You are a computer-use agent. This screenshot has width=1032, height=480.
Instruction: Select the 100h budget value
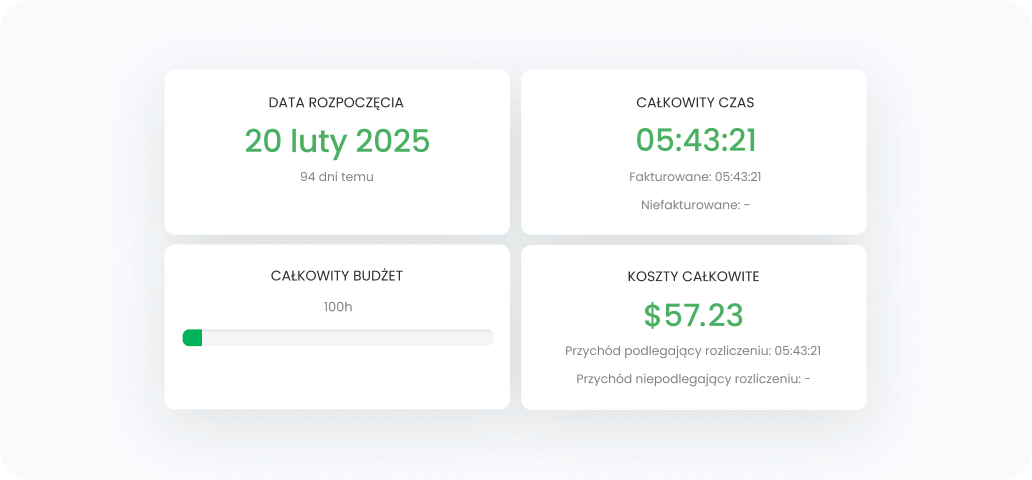coord(338,307)
